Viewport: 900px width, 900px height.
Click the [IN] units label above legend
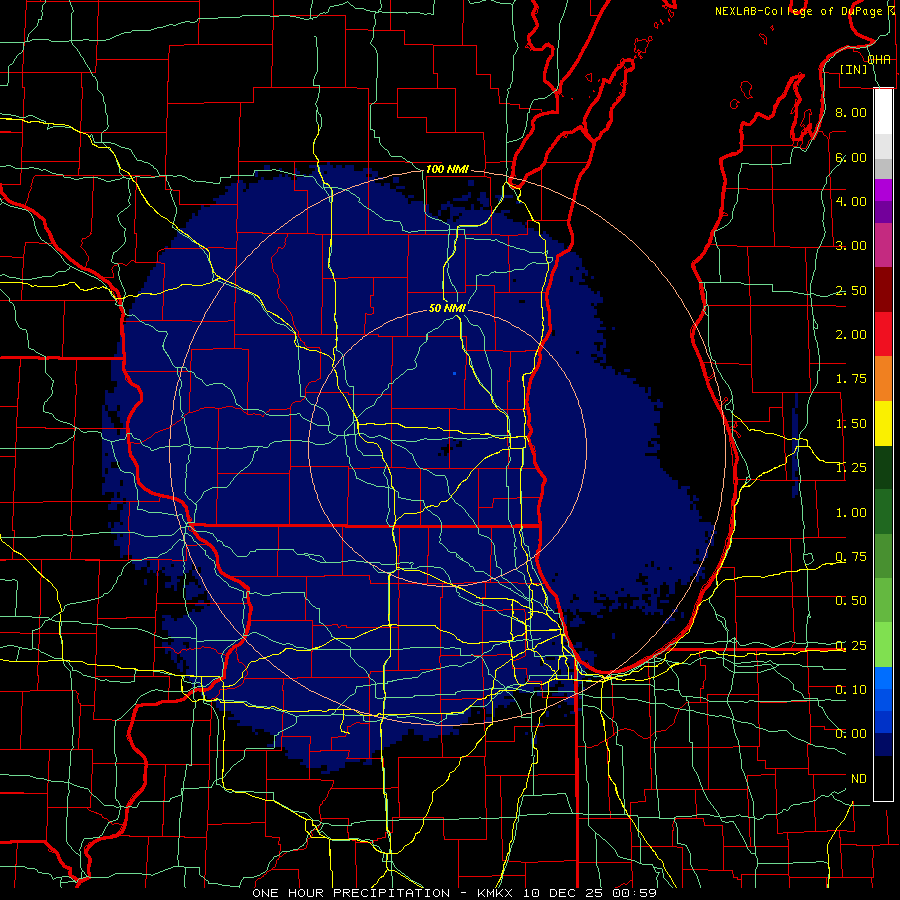(854, 69)
